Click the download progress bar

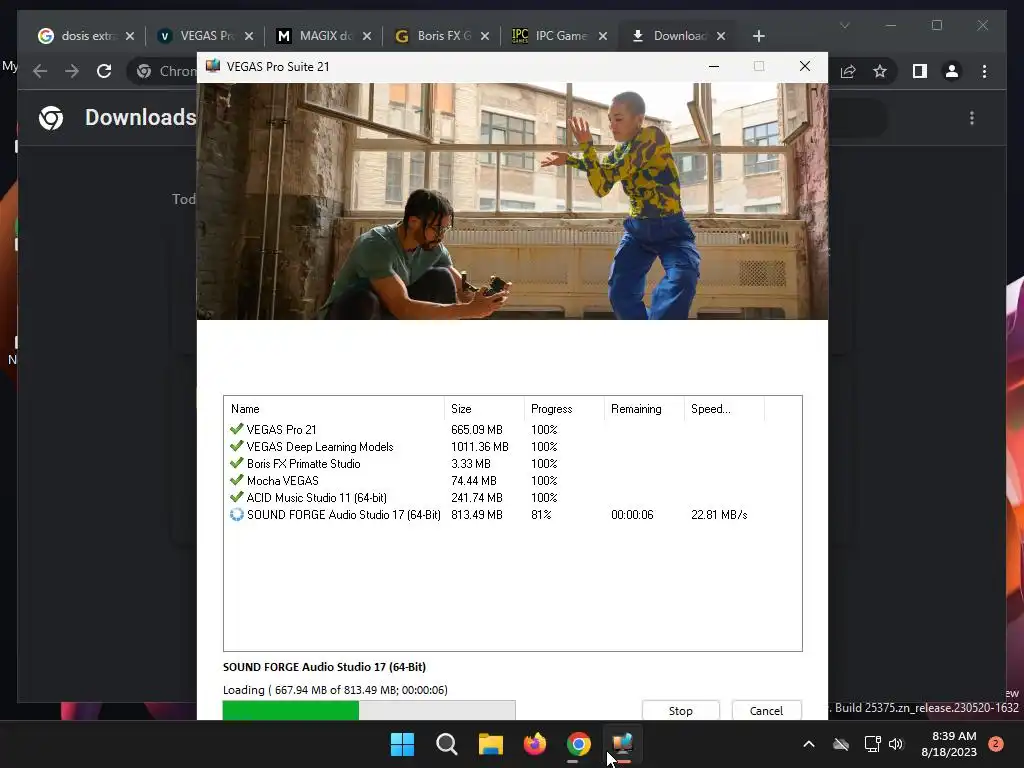point(369,710)
